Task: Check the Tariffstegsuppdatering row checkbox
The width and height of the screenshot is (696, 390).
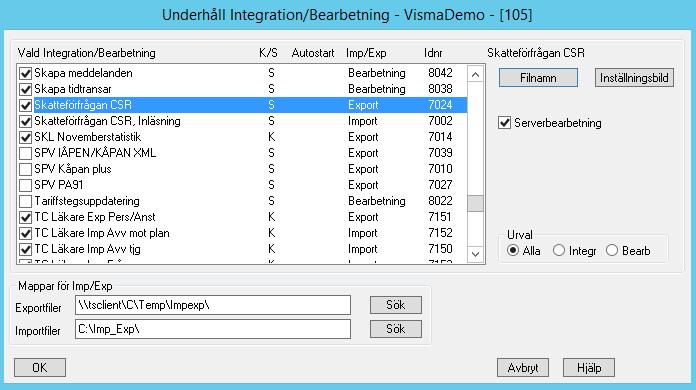Action: (x=25, y=201)
